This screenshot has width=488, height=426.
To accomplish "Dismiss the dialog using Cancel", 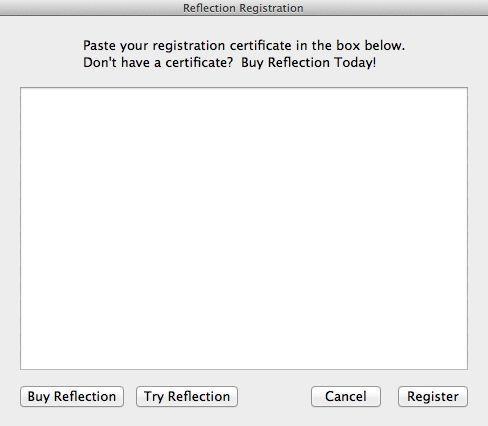I will (x=346, y=396).
